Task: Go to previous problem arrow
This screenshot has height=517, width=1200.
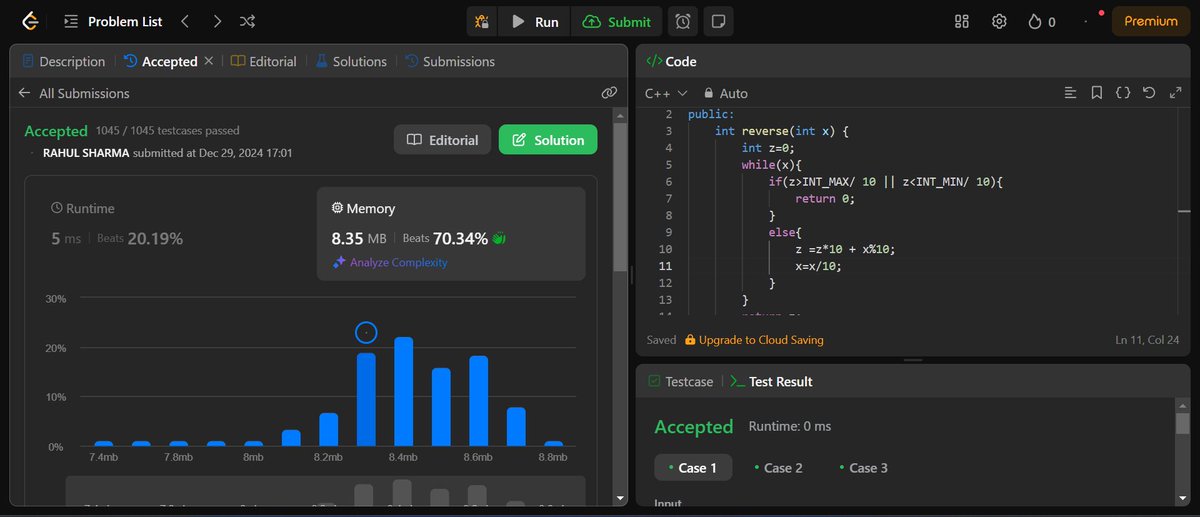Action: coord(184,21)
